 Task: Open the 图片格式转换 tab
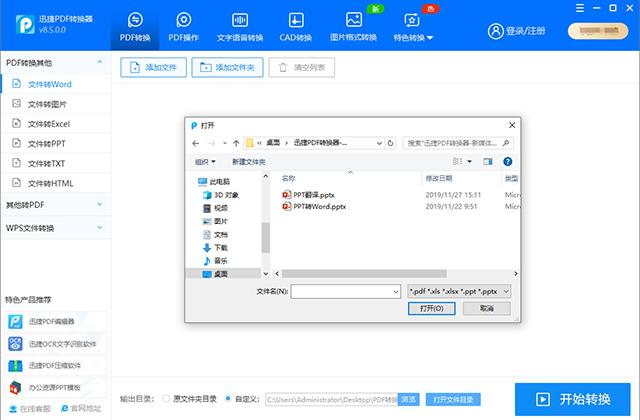(353, 27)
